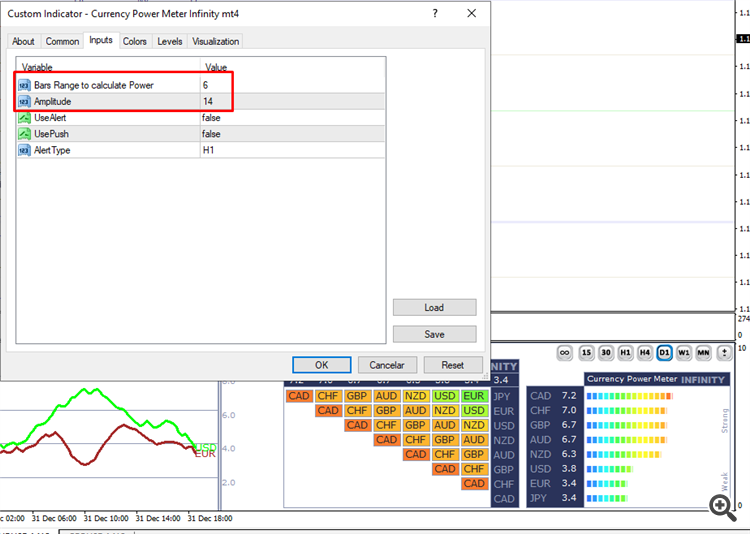Click the NZD cell in matrix top row
Image resolution: width=750 pixels, height=534 pixels.
(415, 396)
